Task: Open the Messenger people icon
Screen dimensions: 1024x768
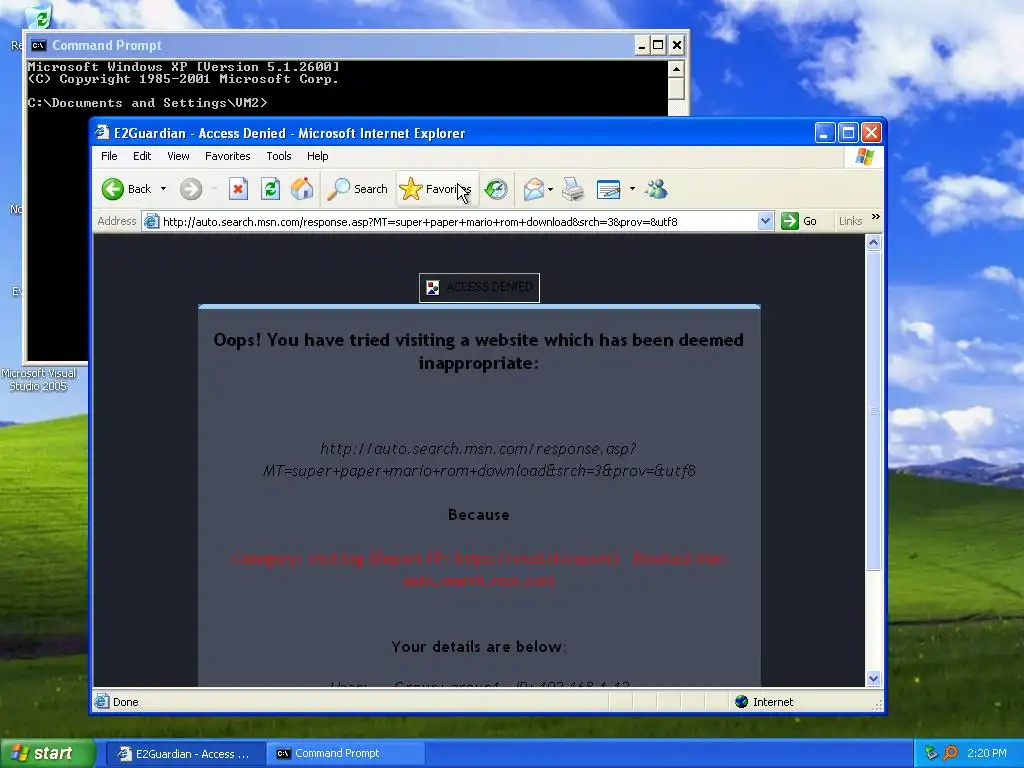Action: [656, 189]
